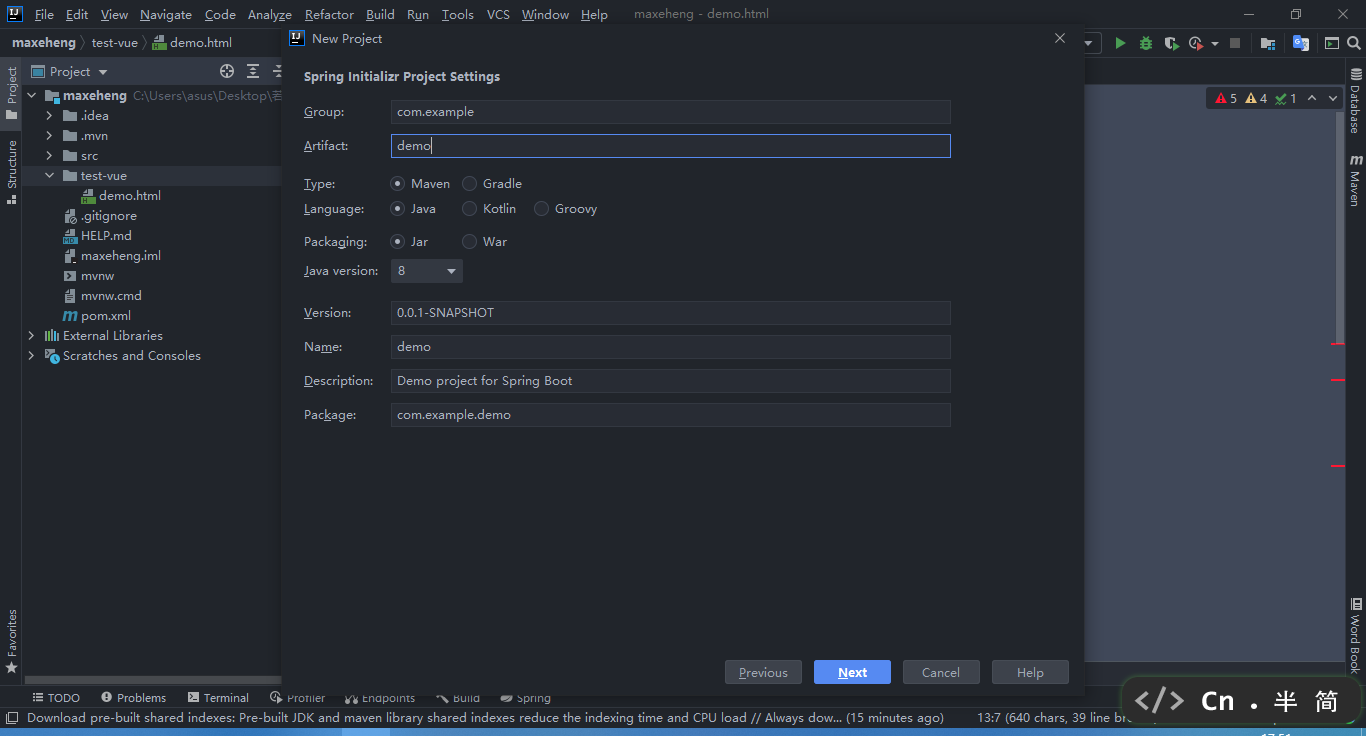1366x736 pixels.
Task: Switch to the Terminal tool tab
Action: [218, 698]
